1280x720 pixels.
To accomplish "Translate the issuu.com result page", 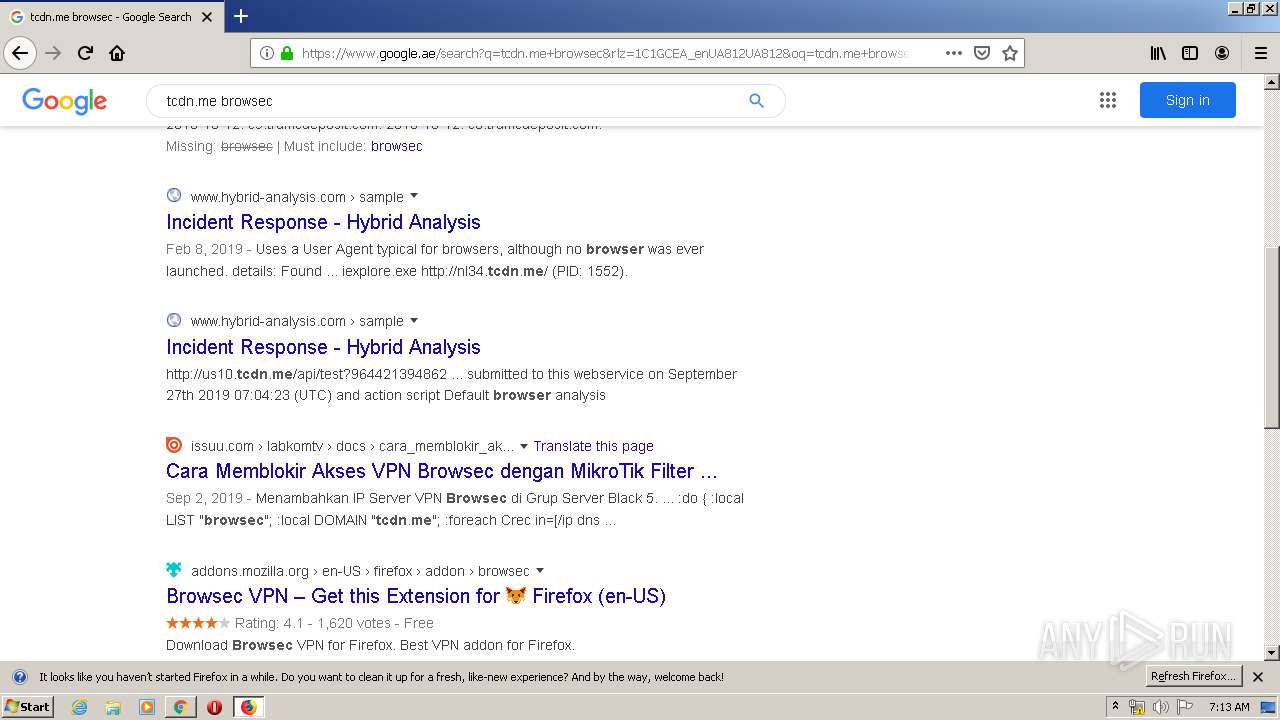I will [593, 446].
